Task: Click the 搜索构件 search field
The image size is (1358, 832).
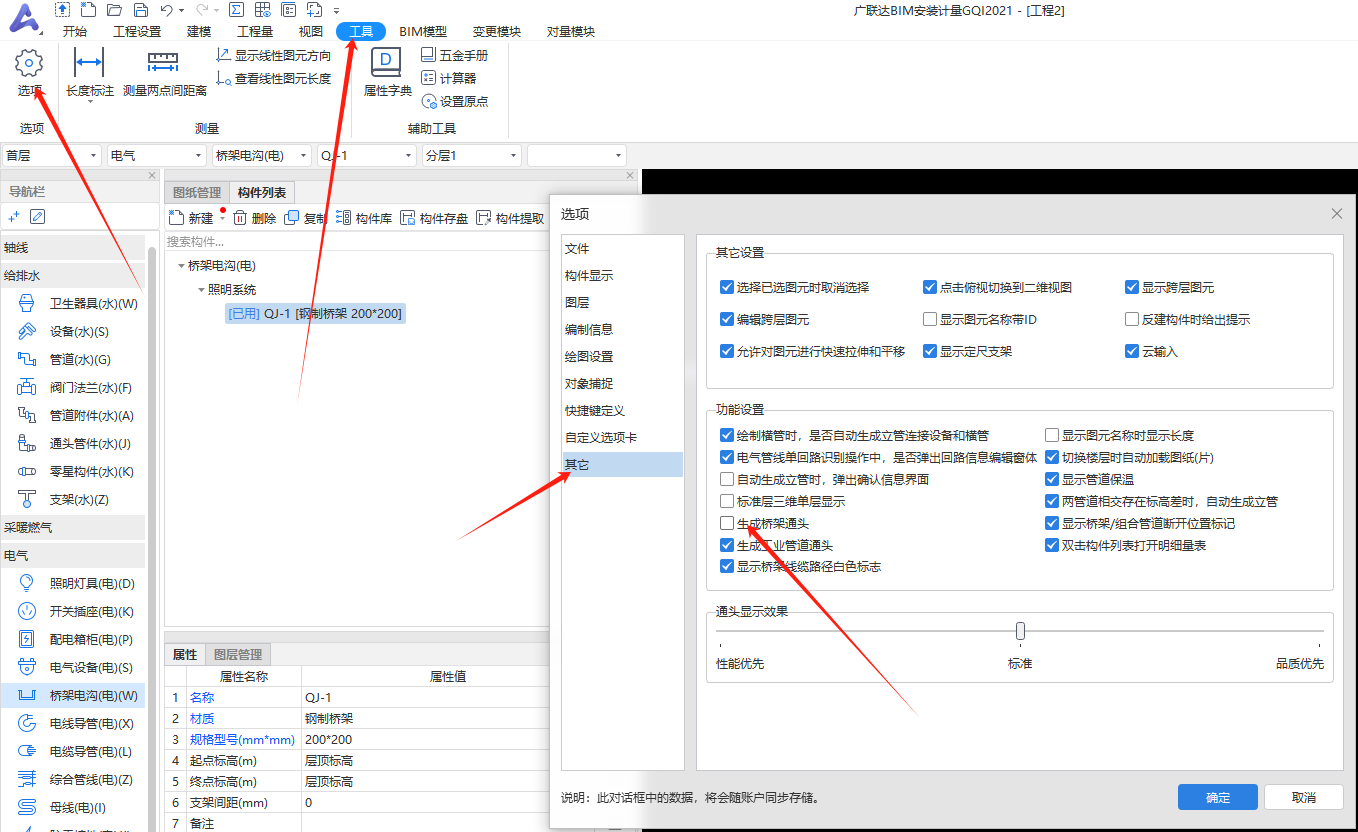Action: [x=356, y=241]
